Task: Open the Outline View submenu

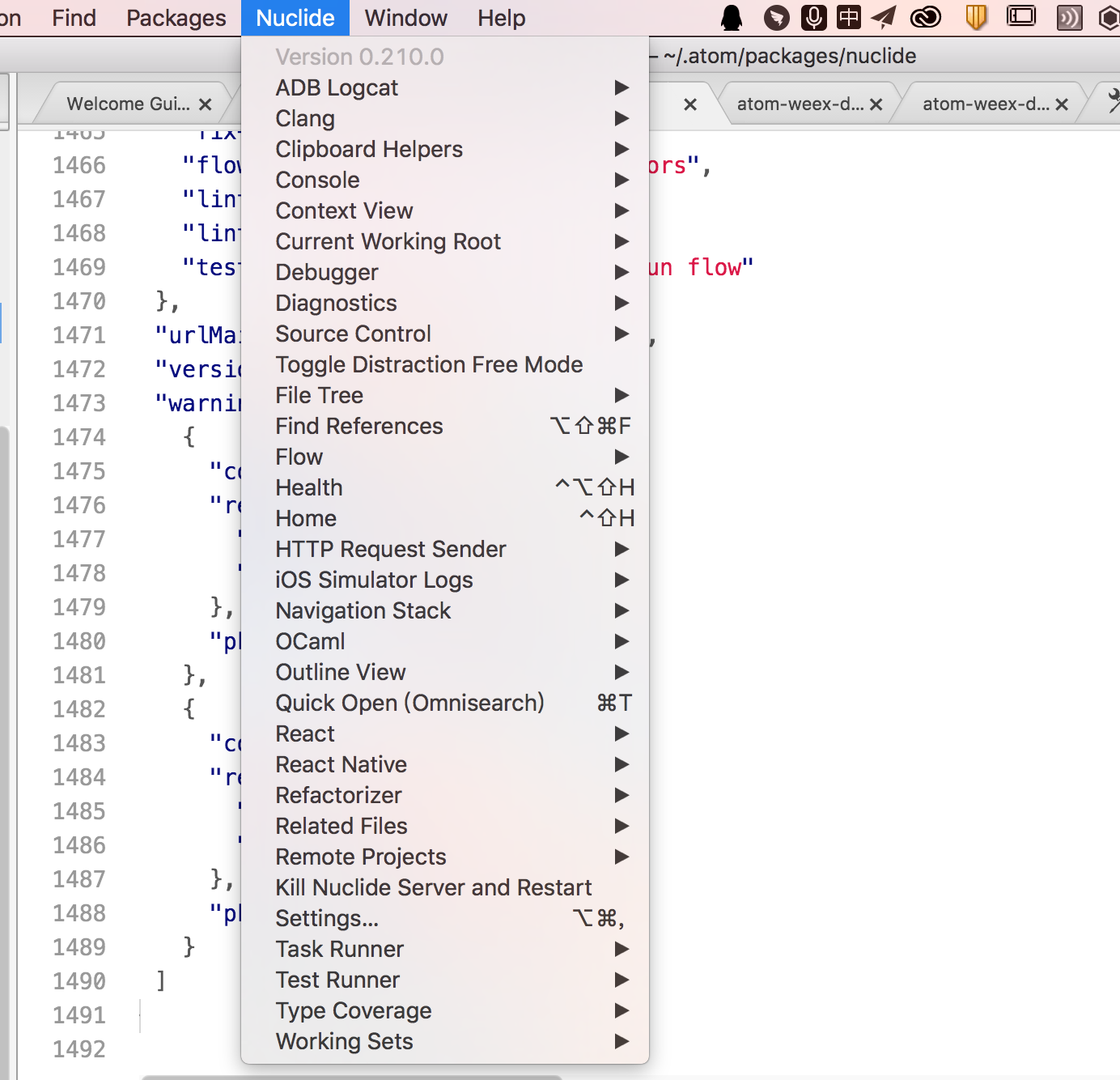Action: click(x=445, y=672)
